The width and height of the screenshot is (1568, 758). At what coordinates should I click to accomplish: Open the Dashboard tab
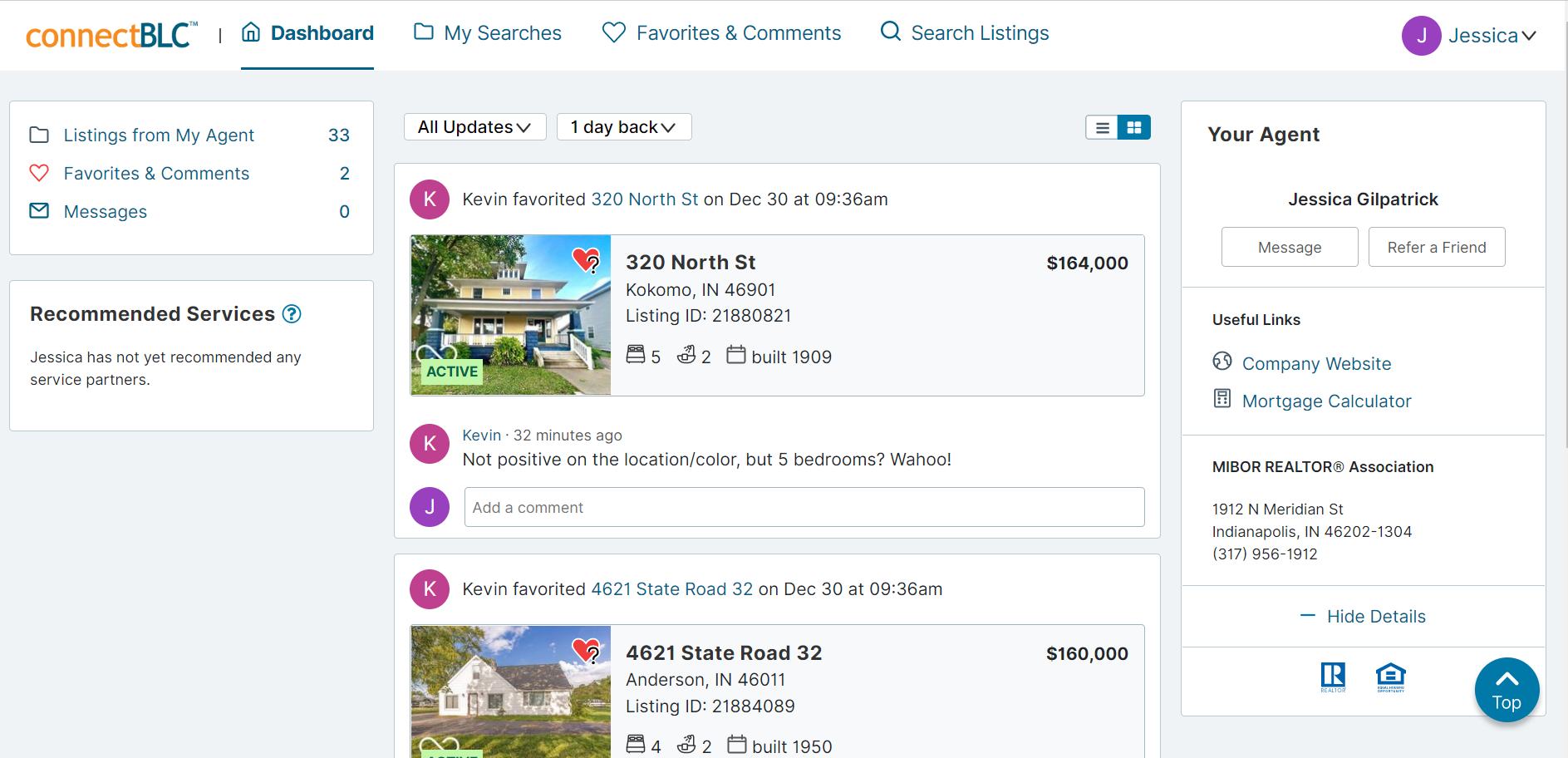point(307,33)
